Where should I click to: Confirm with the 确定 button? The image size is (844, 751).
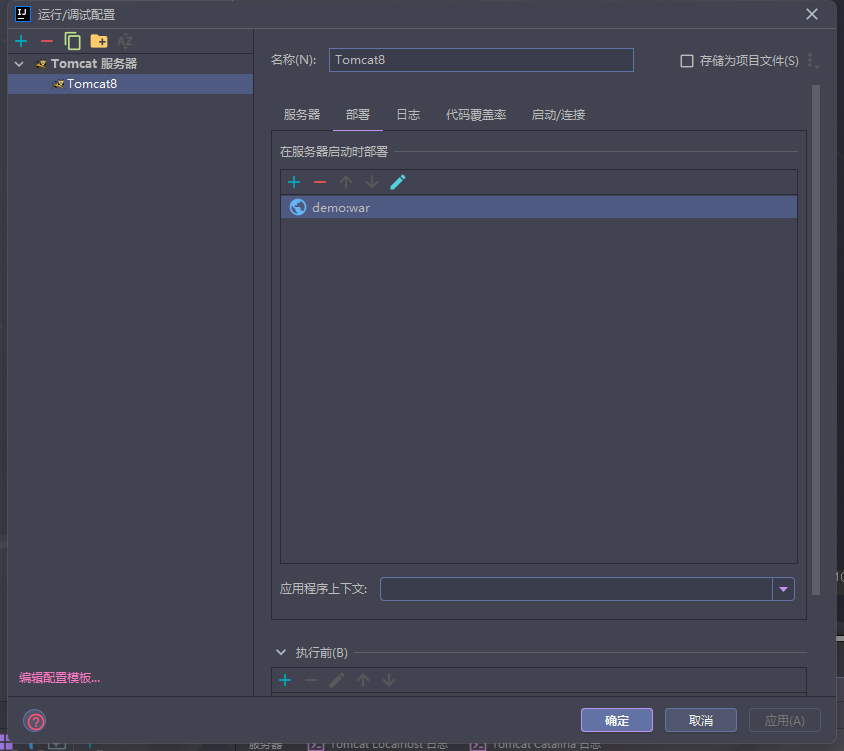[x=617, y=720]
